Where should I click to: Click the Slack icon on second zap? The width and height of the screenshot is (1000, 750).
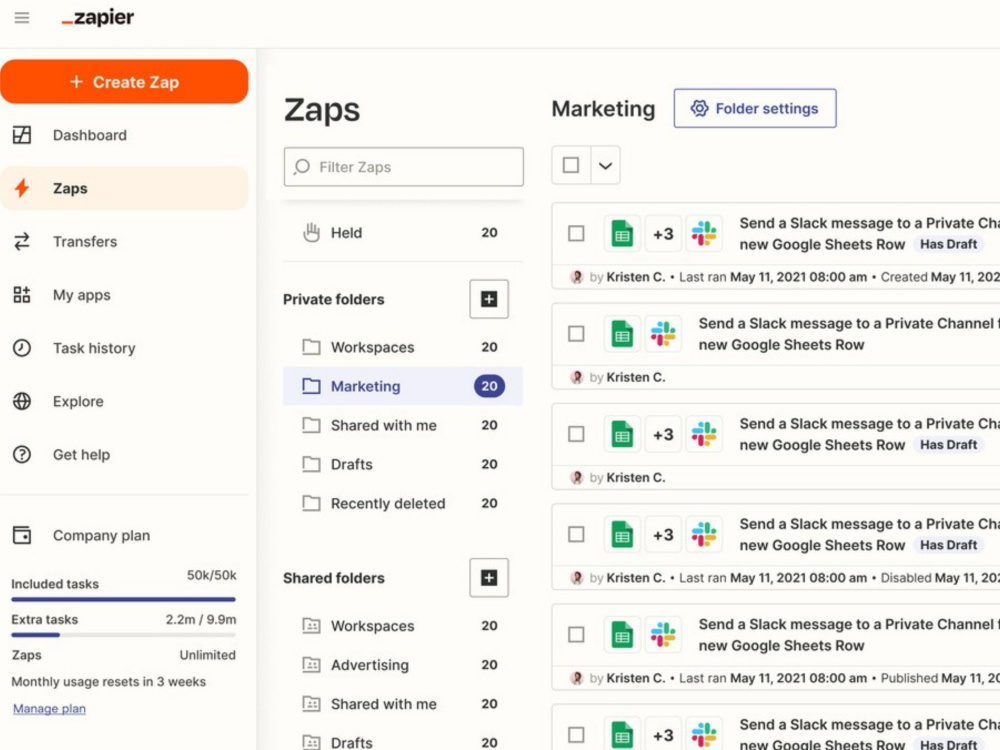click(x=663, y=334)
